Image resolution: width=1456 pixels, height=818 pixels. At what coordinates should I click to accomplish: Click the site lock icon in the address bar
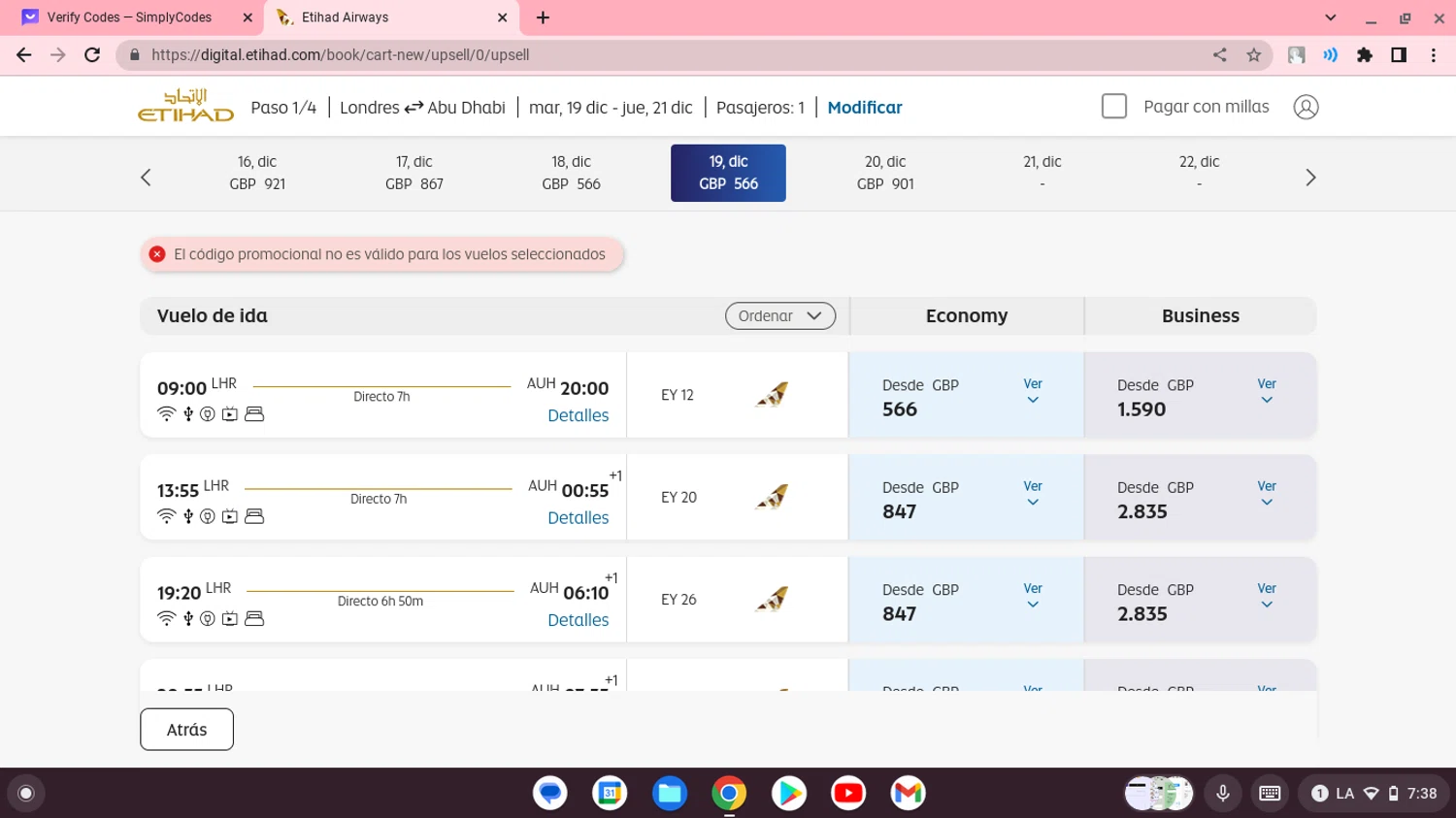[135, 55]
